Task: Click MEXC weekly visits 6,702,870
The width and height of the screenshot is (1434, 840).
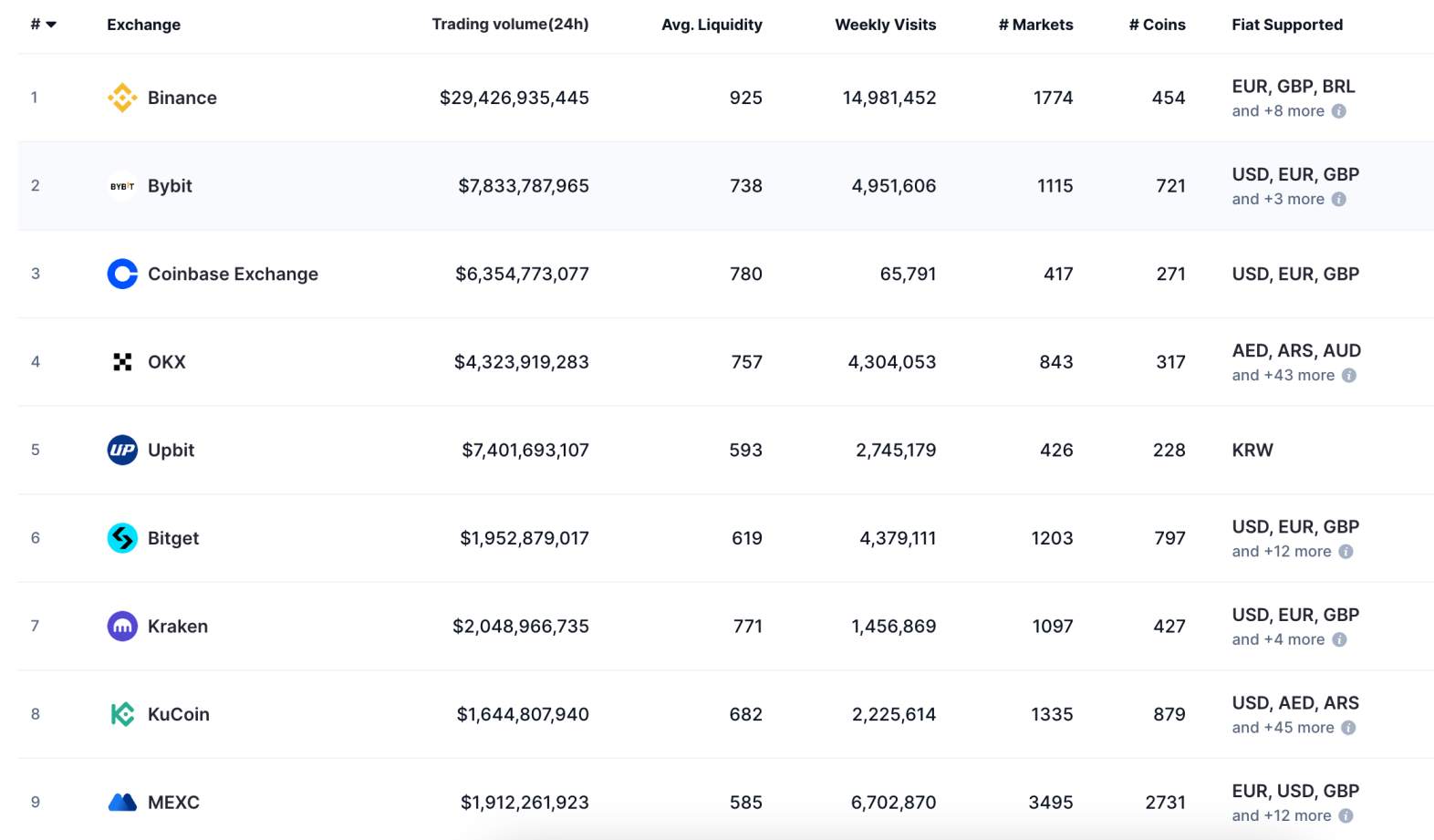Action: pyautogui.click(x=894, y=803)
